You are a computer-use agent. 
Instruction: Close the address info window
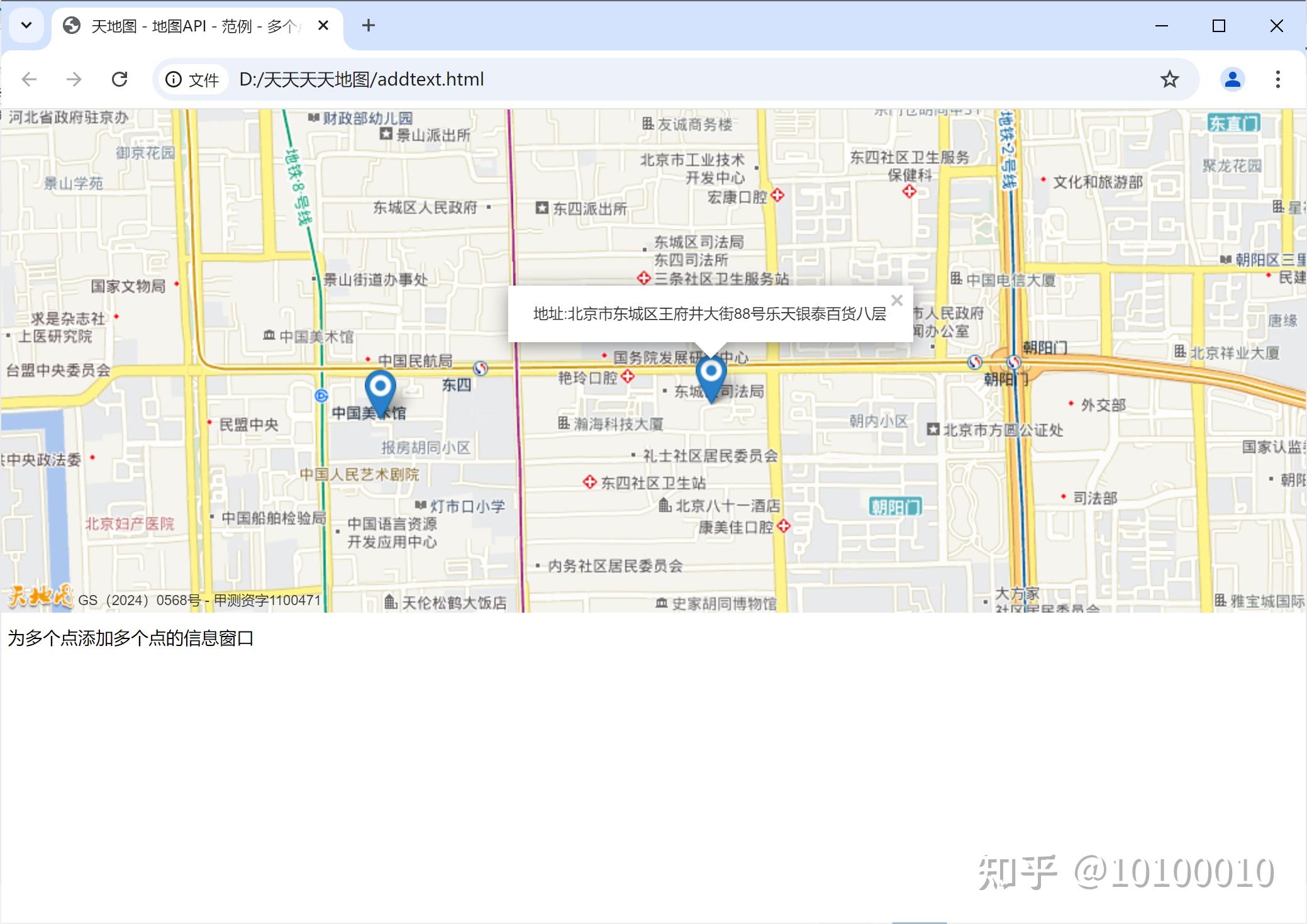tap(897, 301)
